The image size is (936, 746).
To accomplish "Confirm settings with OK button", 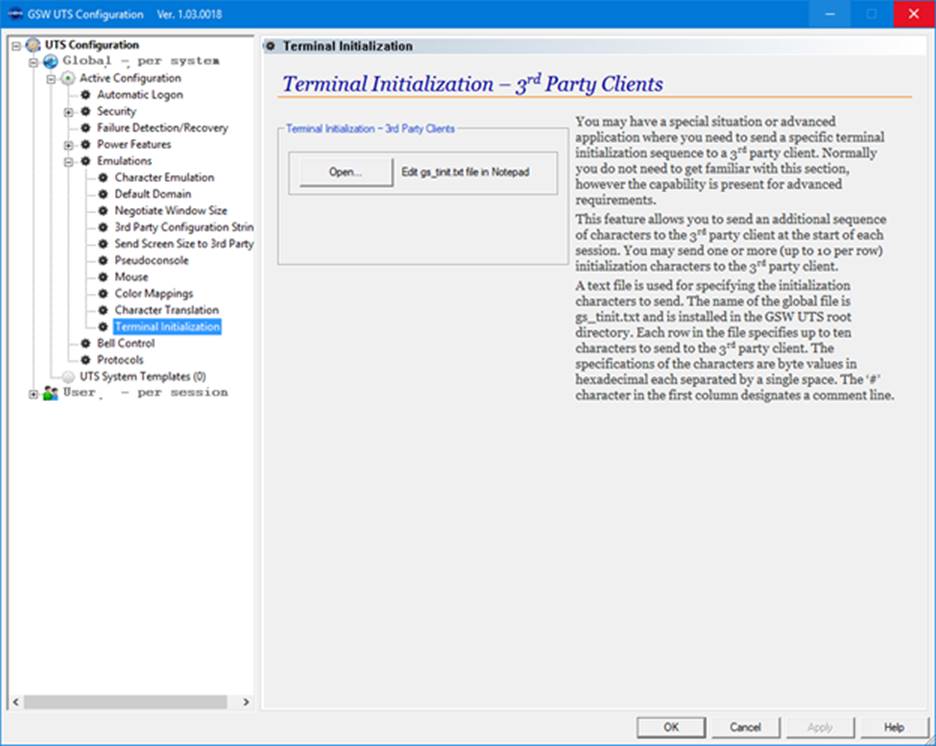I will click(x=671, y=727).
